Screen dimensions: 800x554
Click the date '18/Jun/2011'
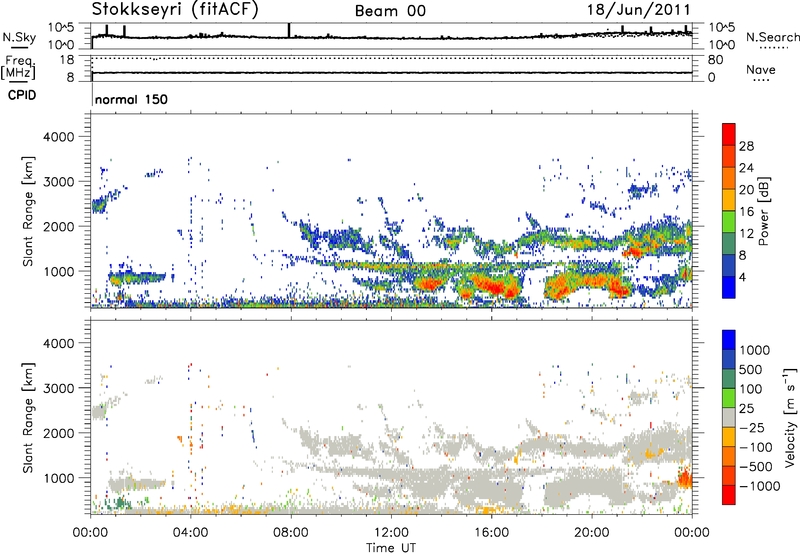tap(639, 10)
